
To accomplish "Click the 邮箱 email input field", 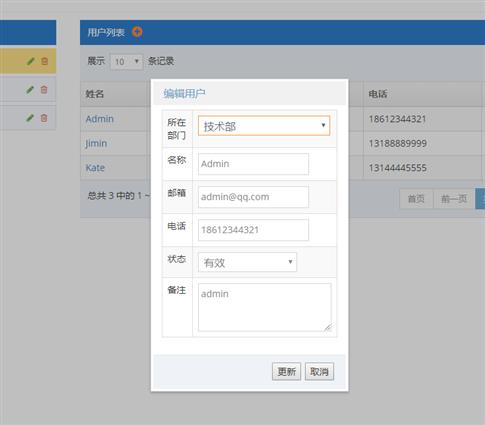I will coord(253,197).
